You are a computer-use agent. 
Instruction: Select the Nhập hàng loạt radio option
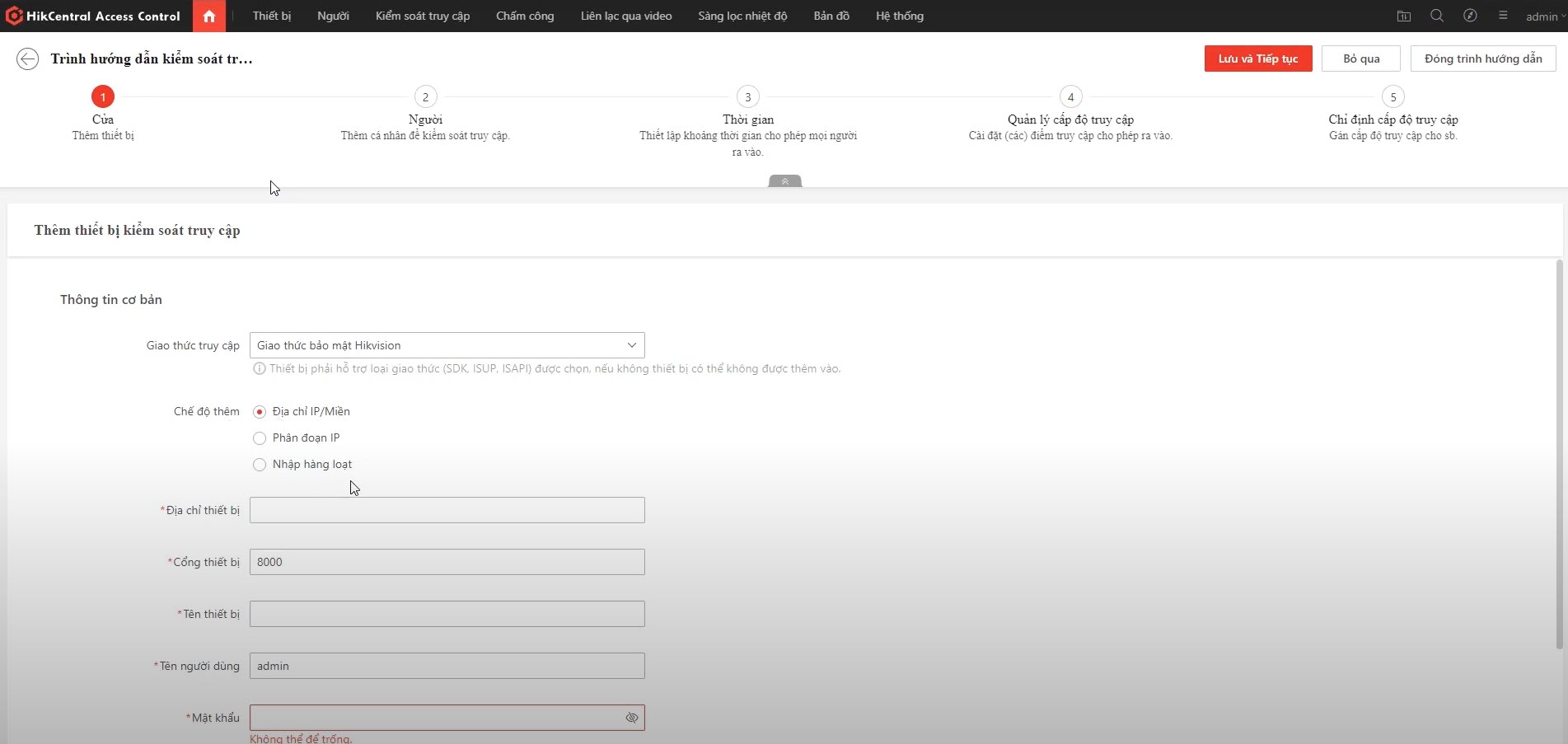click(260, 465)
